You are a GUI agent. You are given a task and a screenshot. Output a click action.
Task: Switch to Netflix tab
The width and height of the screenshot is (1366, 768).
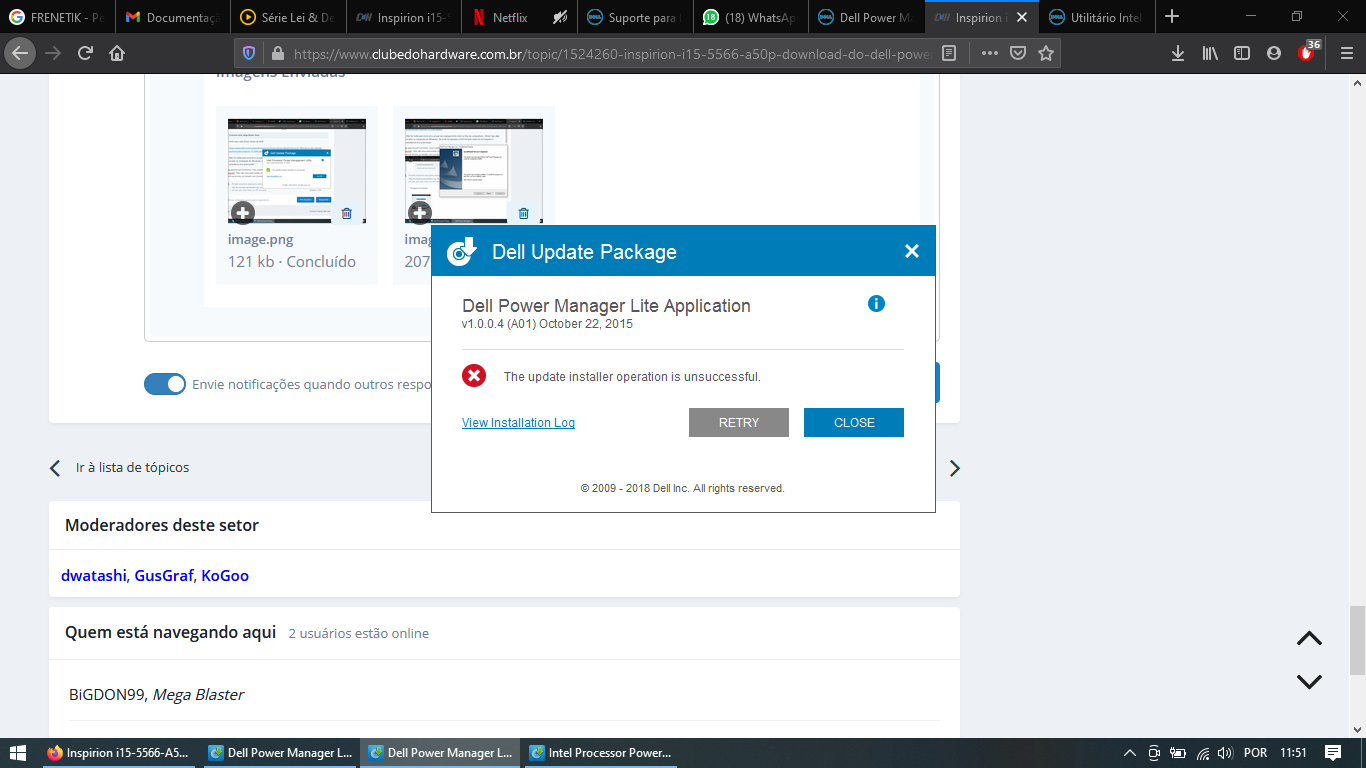519,17
